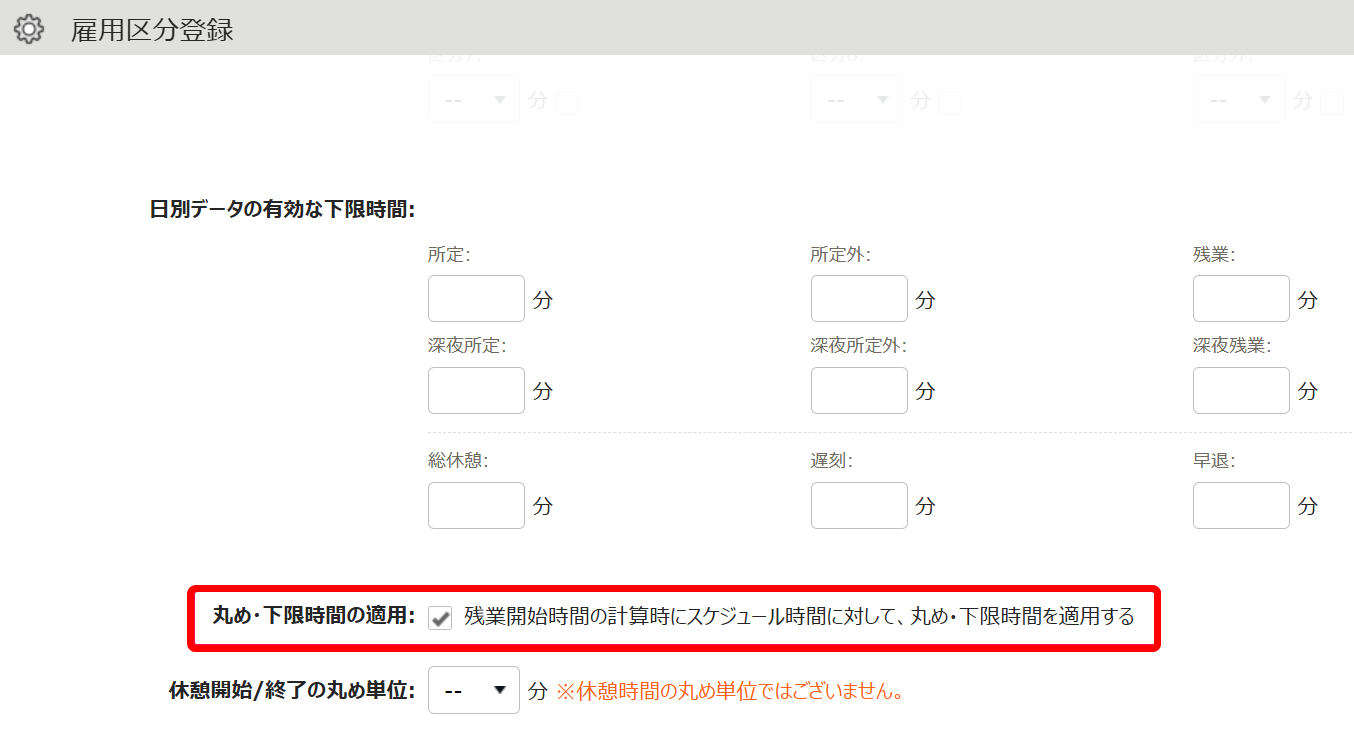Click the 日別データの有効な下限時間 heading

282,209
